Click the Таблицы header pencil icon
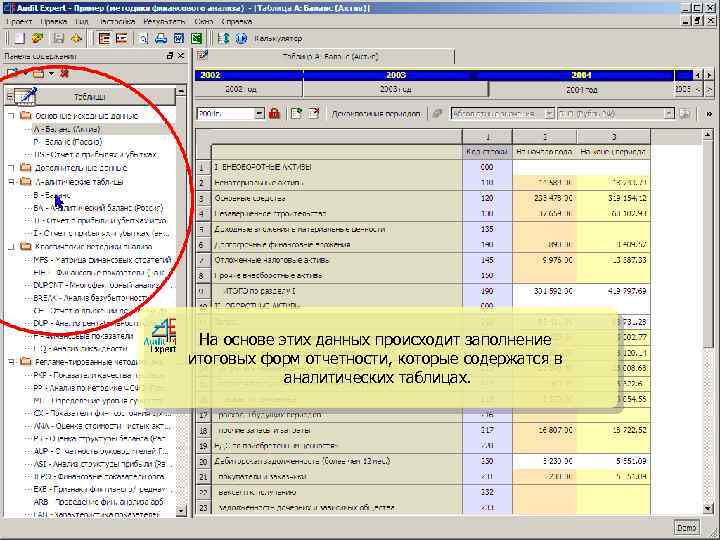 pos(26,96)
